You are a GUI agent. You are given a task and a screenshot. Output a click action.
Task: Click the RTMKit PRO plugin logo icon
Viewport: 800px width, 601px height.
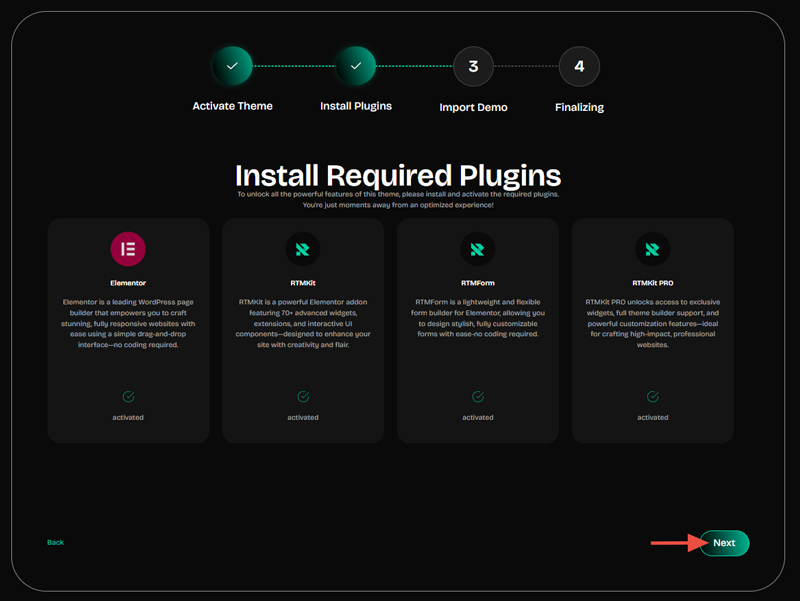(x=653, y=249)
